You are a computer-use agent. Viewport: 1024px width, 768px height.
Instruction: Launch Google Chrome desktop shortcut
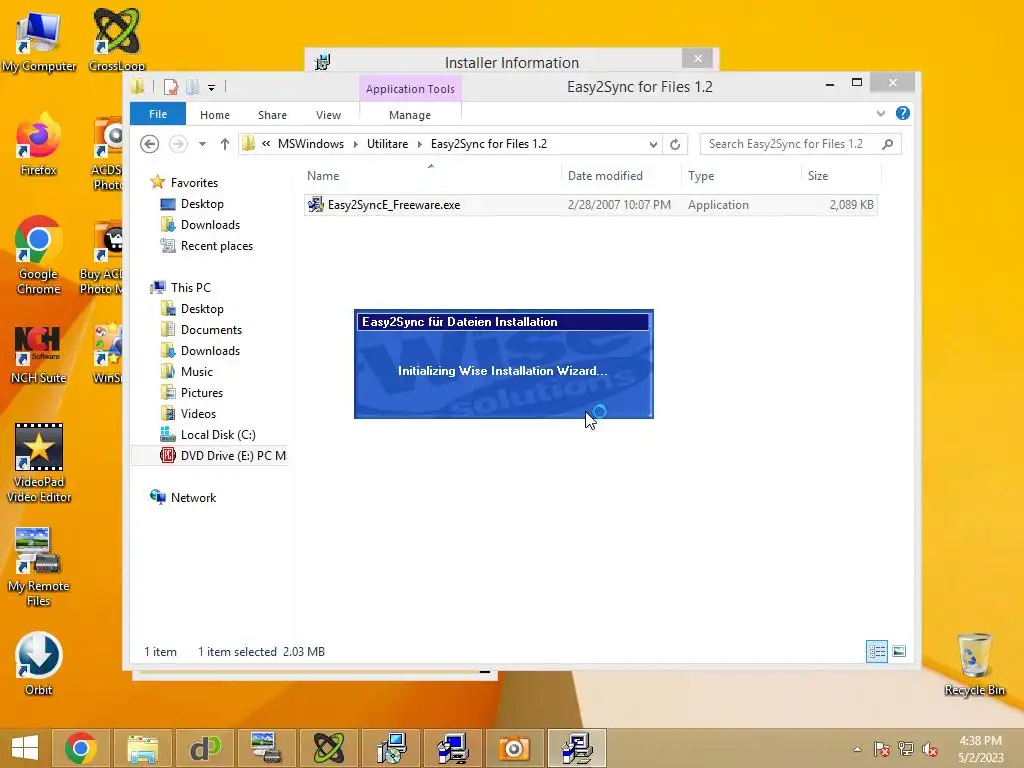pos(39,255)
